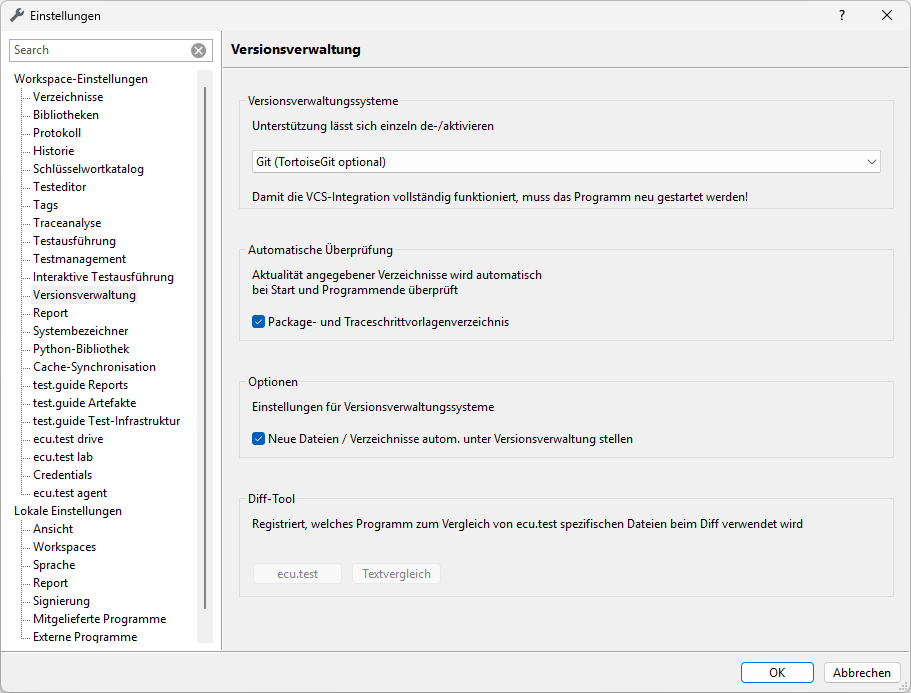Select Historie in the settings tree
The width and height of the screenshot is (911, 693).
53,151
